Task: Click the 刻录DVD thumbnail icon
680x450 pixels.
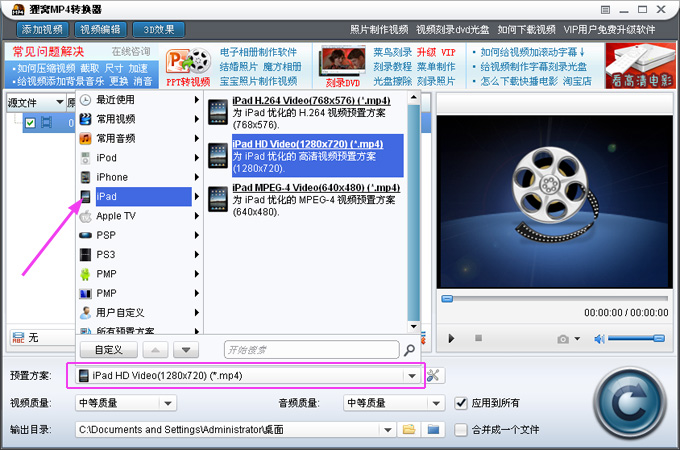Action: [342, 62]
